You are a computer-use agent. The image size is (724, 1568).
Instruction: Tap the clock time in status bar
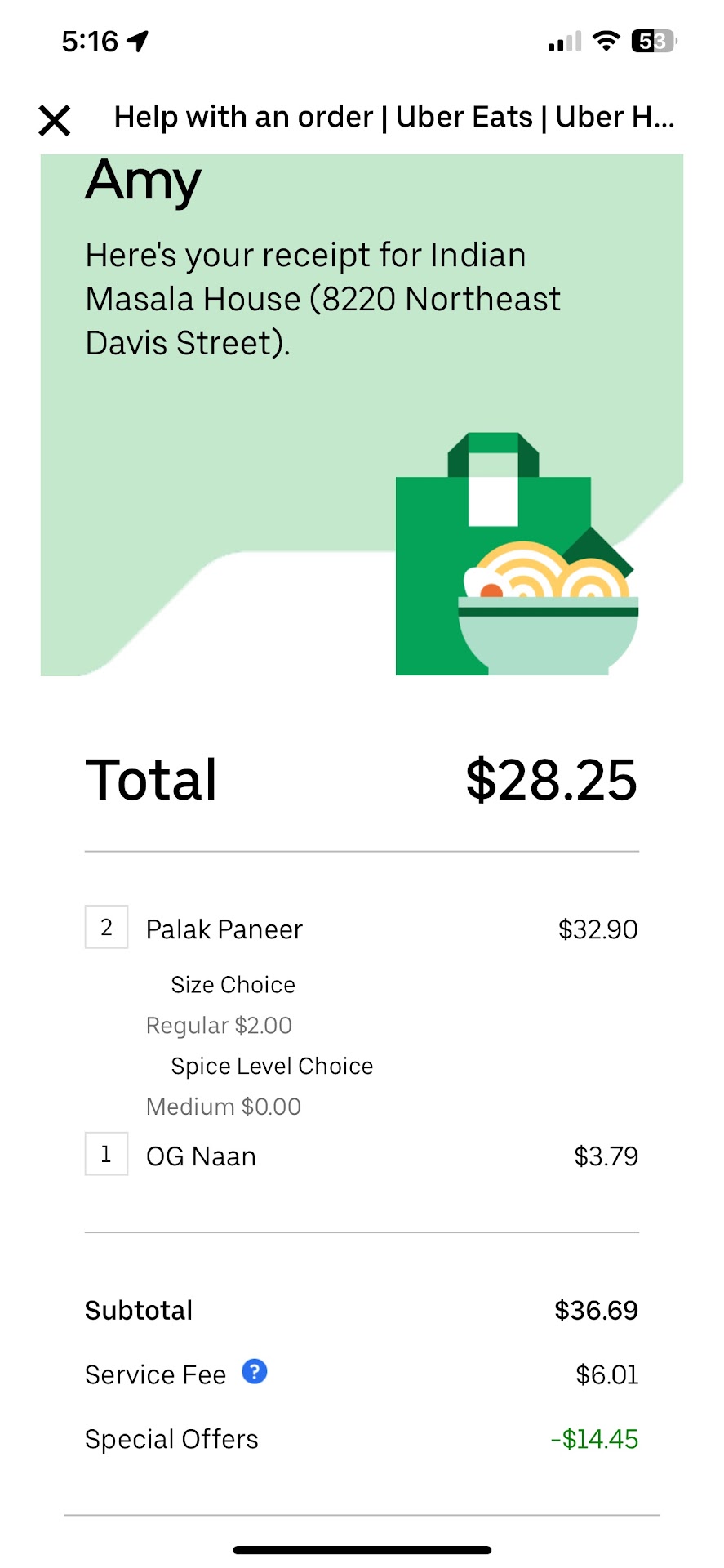[90, 41]
